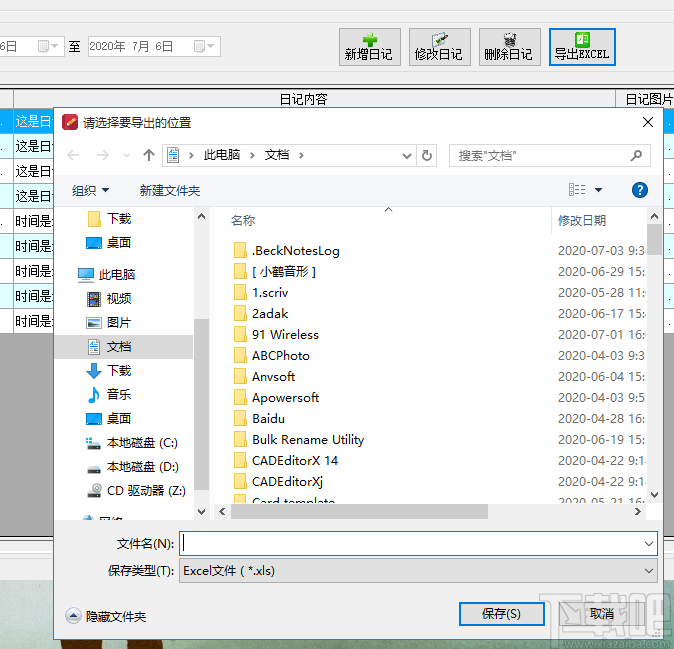
Task: Click 文档 in the address path
Action: 277,155
